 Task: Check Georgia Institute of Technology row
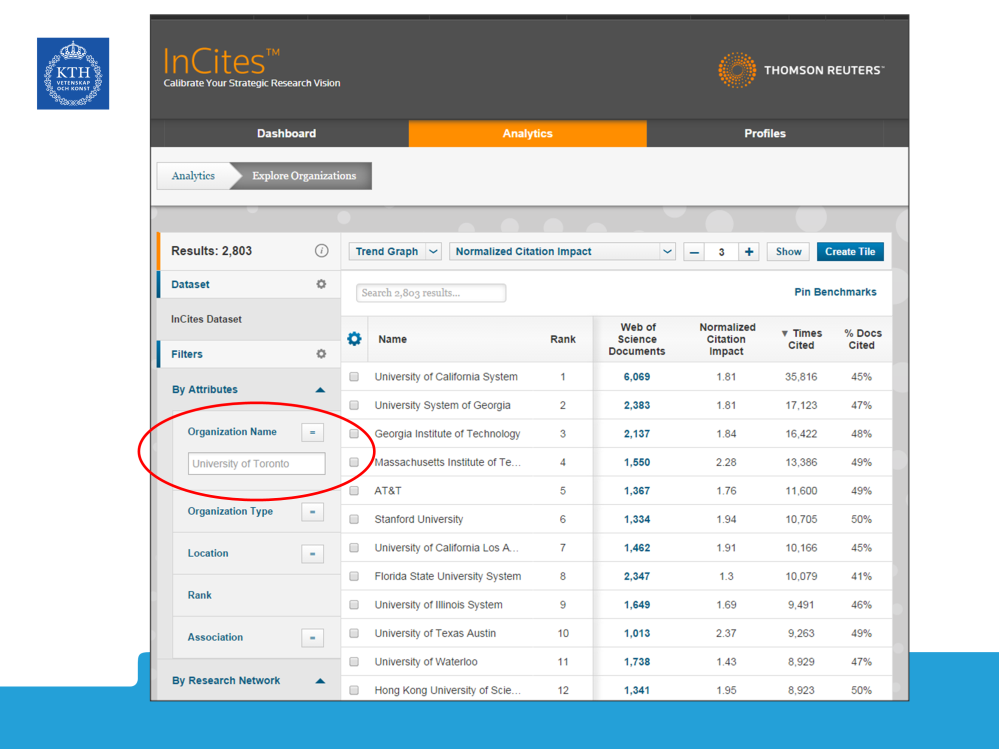(354, 434)
